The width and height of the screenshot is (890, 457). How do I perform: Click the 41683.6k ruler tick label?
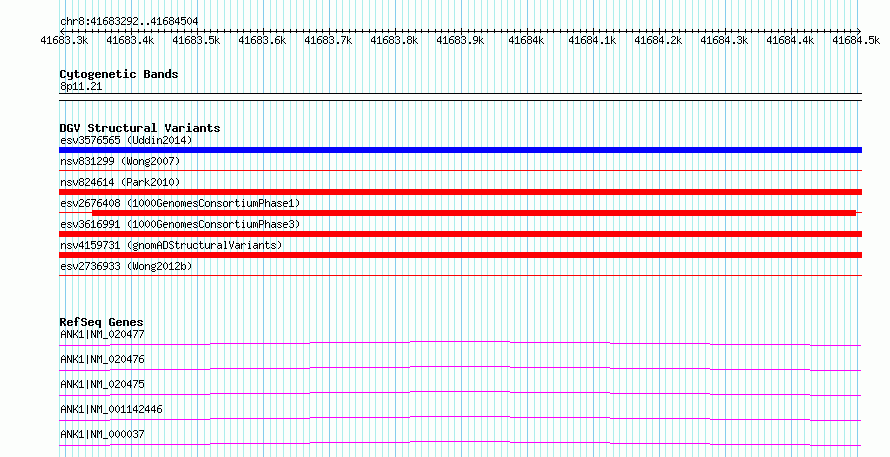point(262,40)
